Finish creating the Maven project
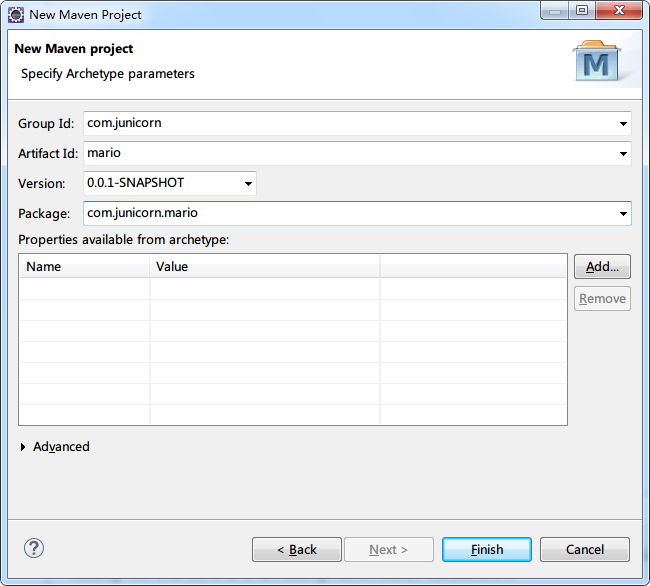The width and height of the screenshot is (650, 586). 487,550
